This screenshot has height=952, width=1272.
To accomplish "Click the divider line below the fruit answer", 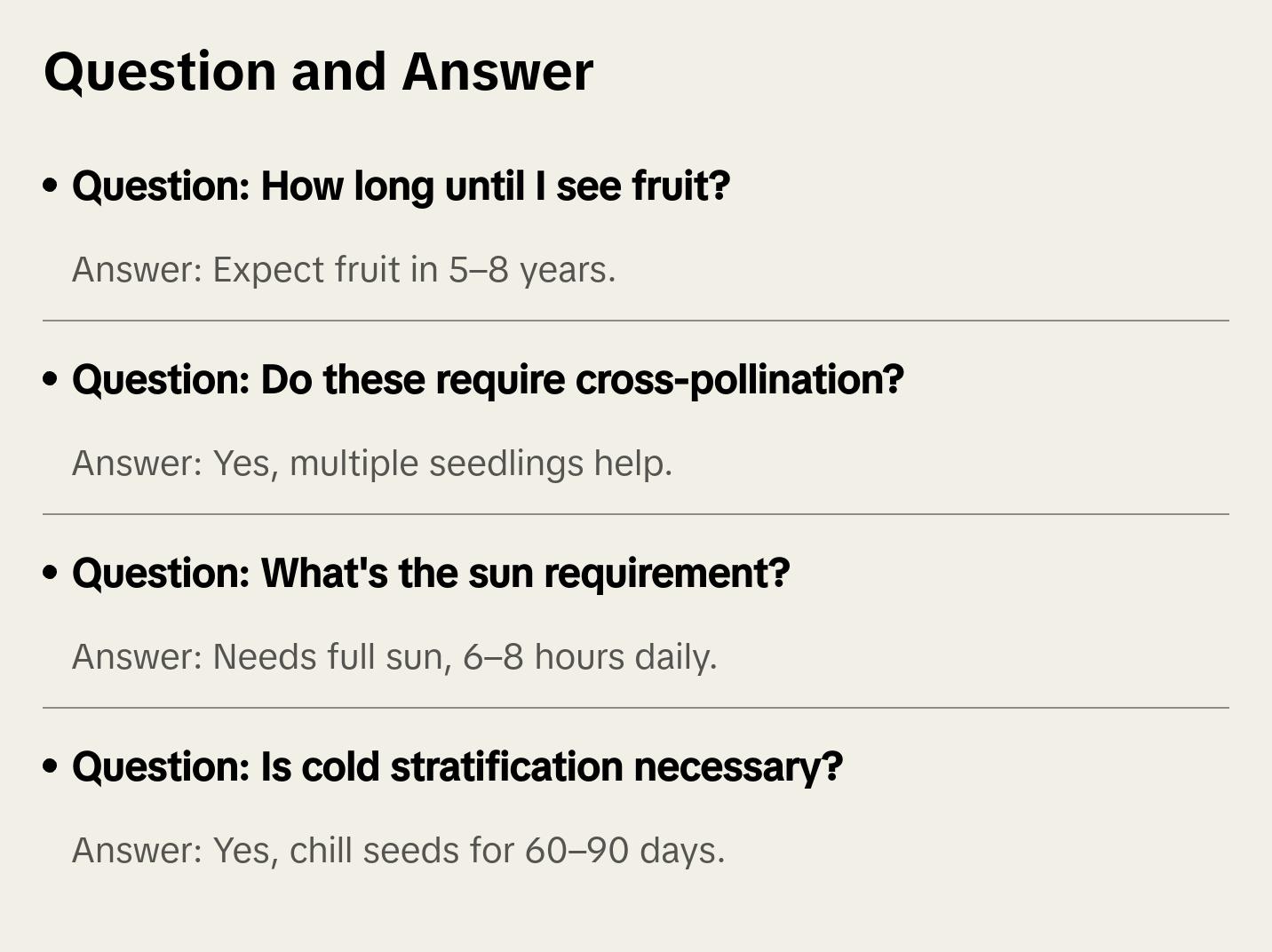I will (x=636, y=321).
